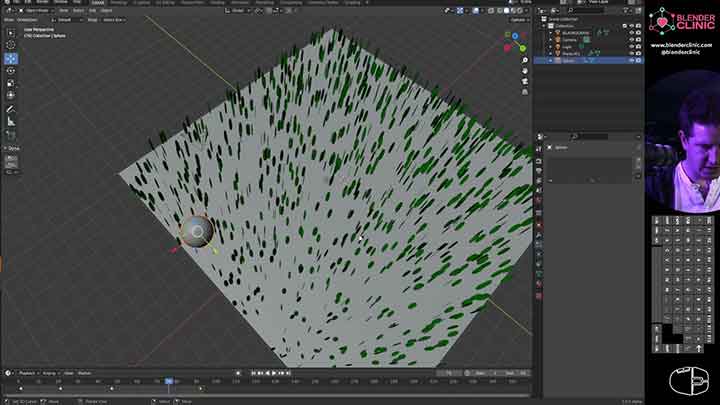This screenshot has width=720, height=405.
Task: Open the timeline Marker menu
Action: pos(84,373)
